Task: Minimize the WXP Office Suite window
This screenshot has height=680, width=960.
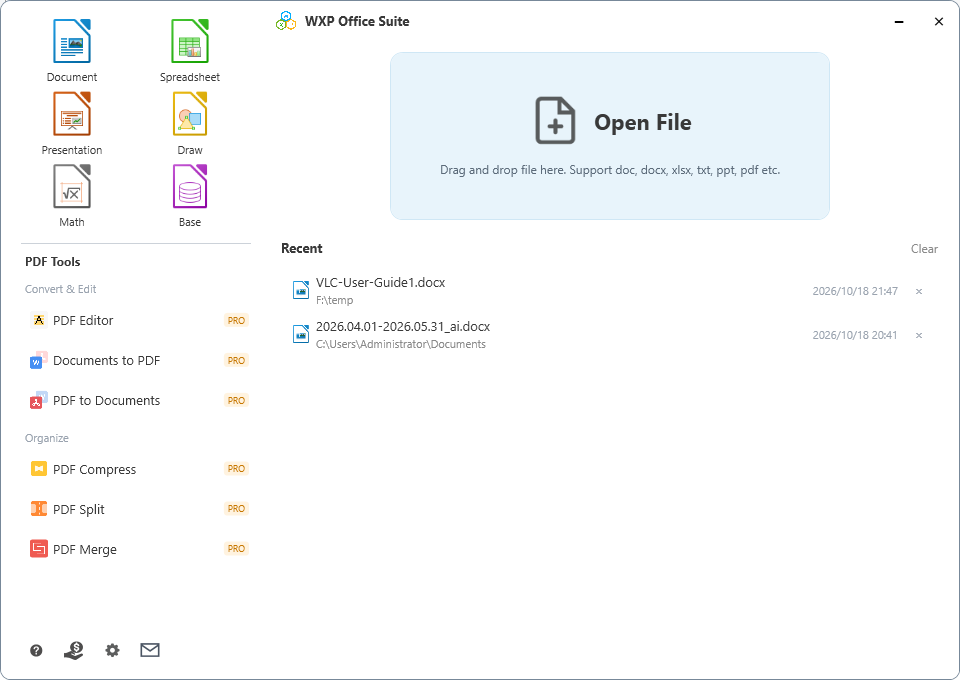Action: 899,21
